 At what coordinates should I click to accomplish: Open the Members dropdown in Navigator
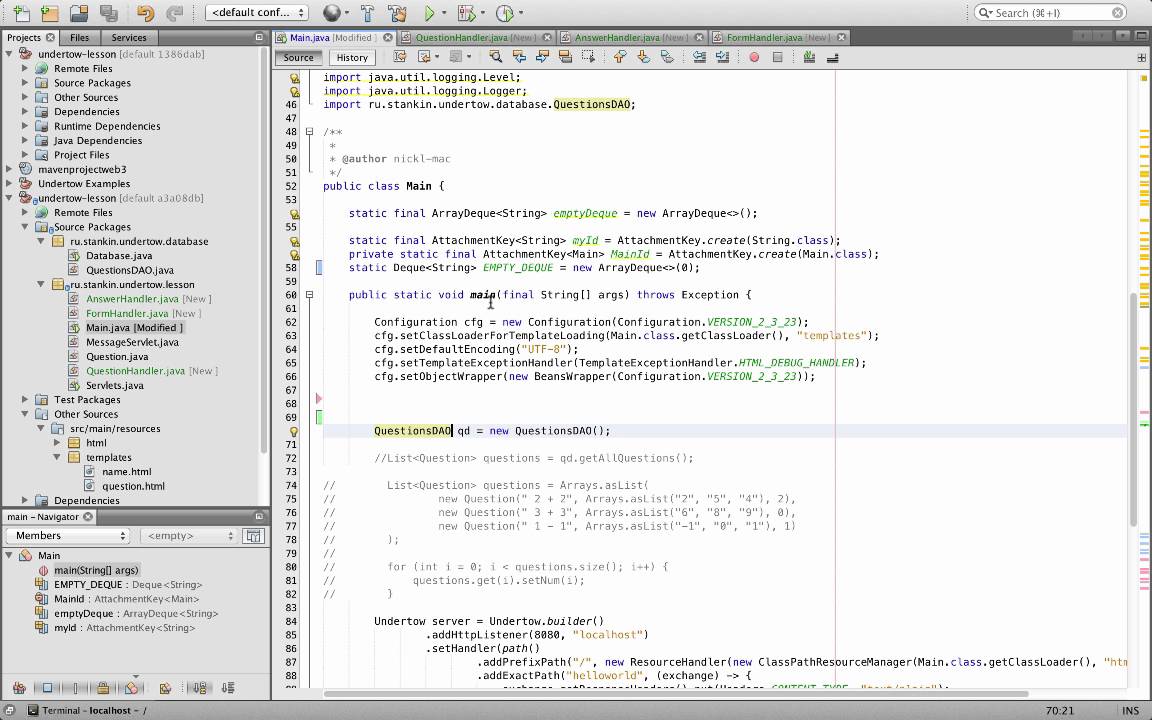click(70, 536)
